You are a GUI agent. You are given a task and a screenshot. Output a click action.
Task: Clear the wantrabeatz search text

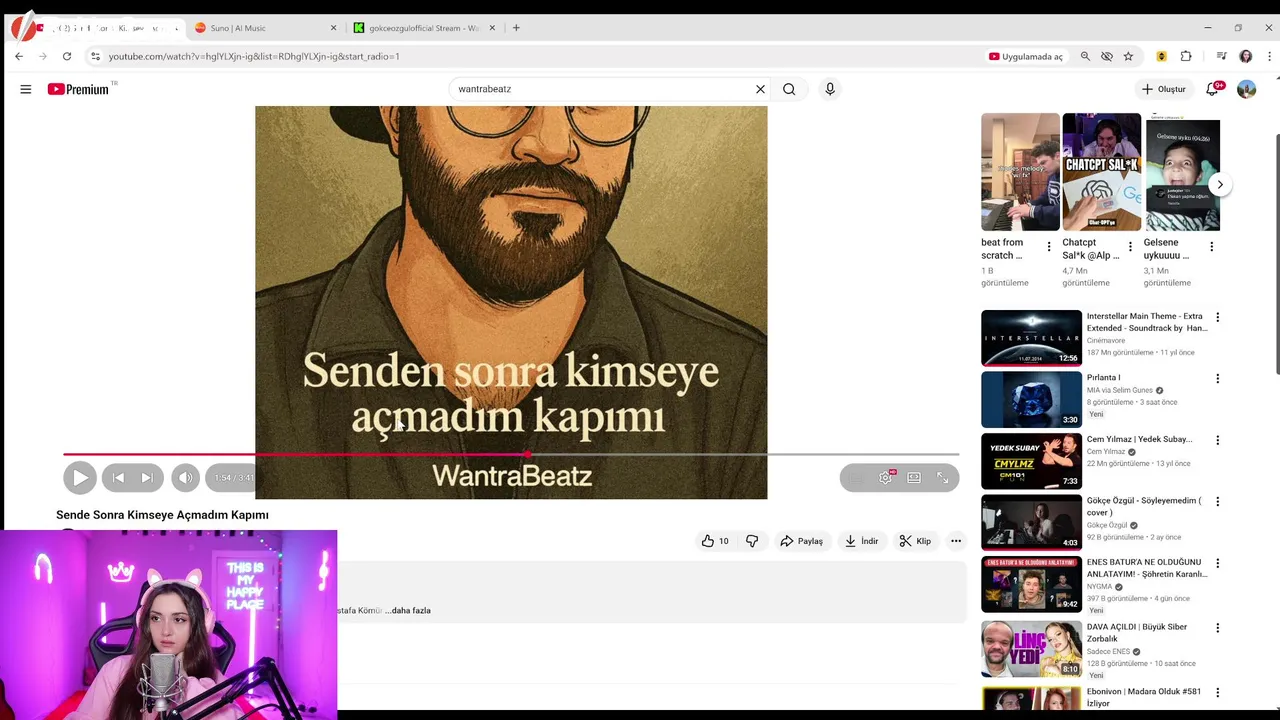[760, 89]
